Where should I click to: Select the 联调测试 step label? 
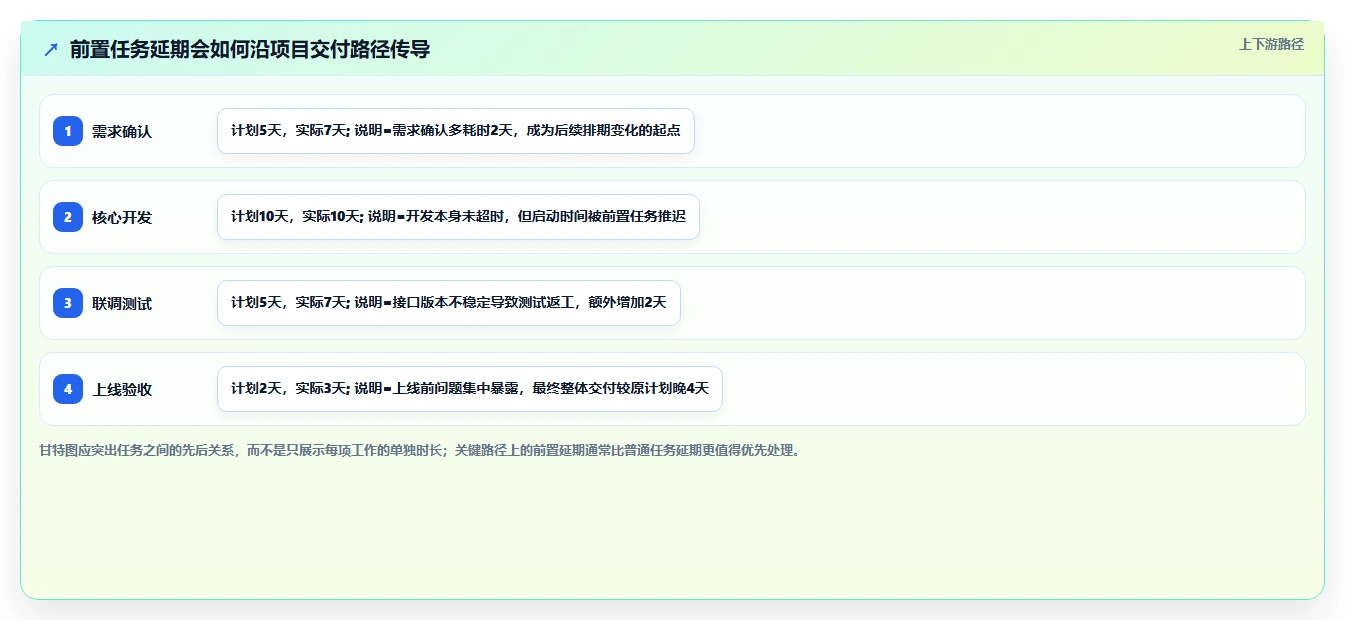122,303
